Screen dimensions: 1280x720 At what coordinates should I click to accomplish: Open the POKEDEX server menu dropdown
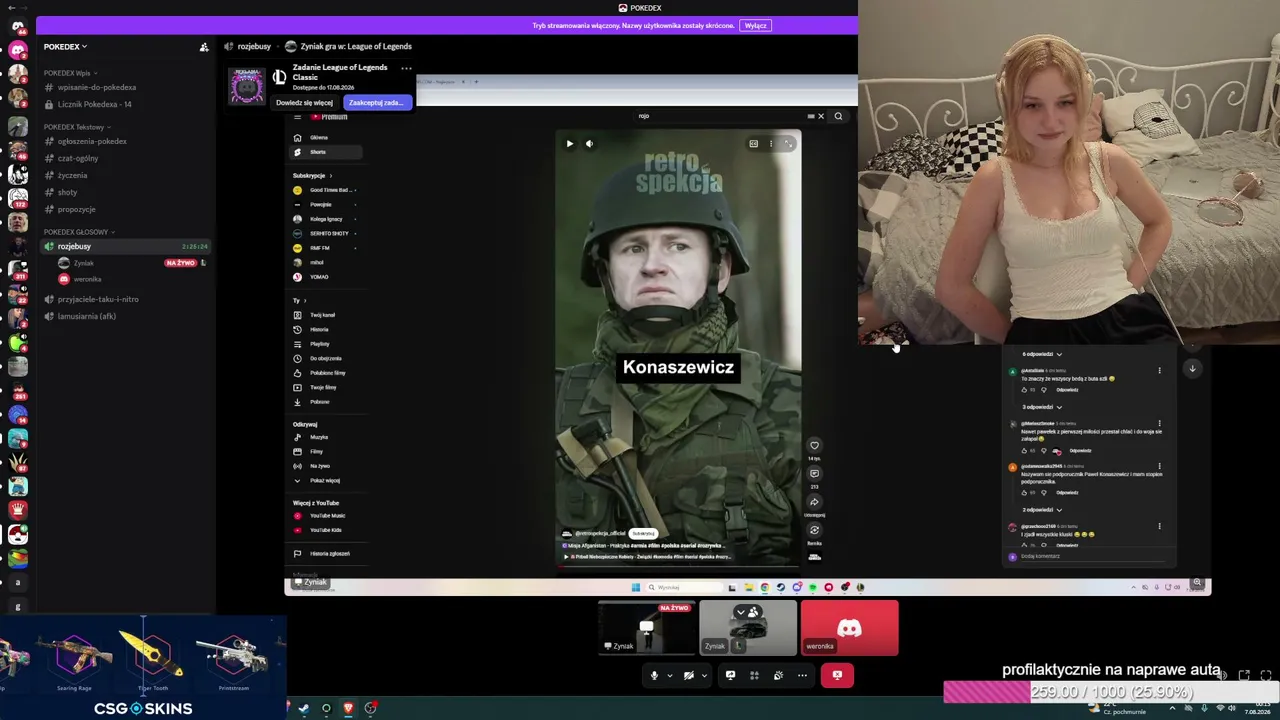[x=65, y=46]
